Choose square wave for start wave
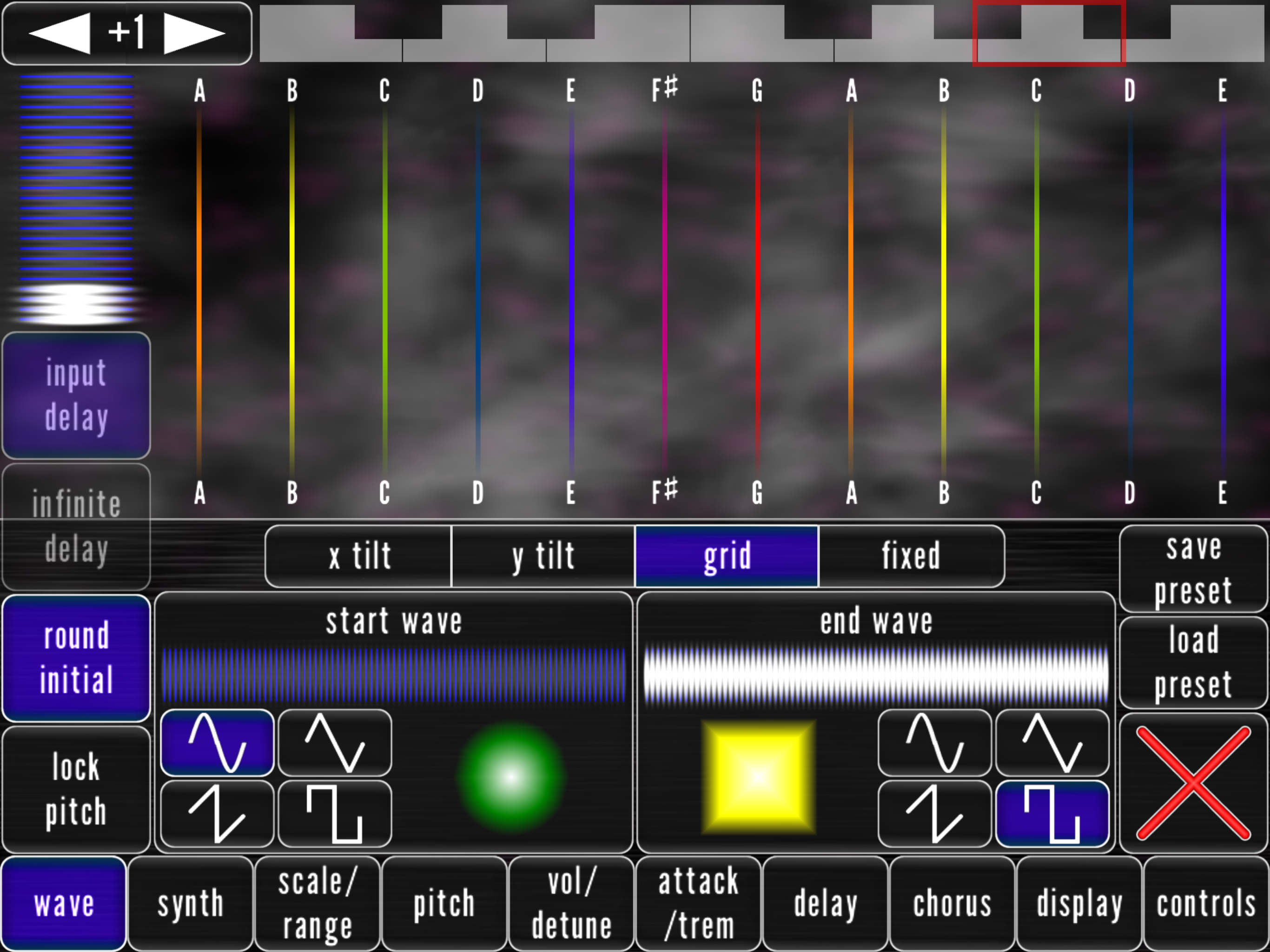The height and width of the screenshot is (952, 1270). click(335, 813)
